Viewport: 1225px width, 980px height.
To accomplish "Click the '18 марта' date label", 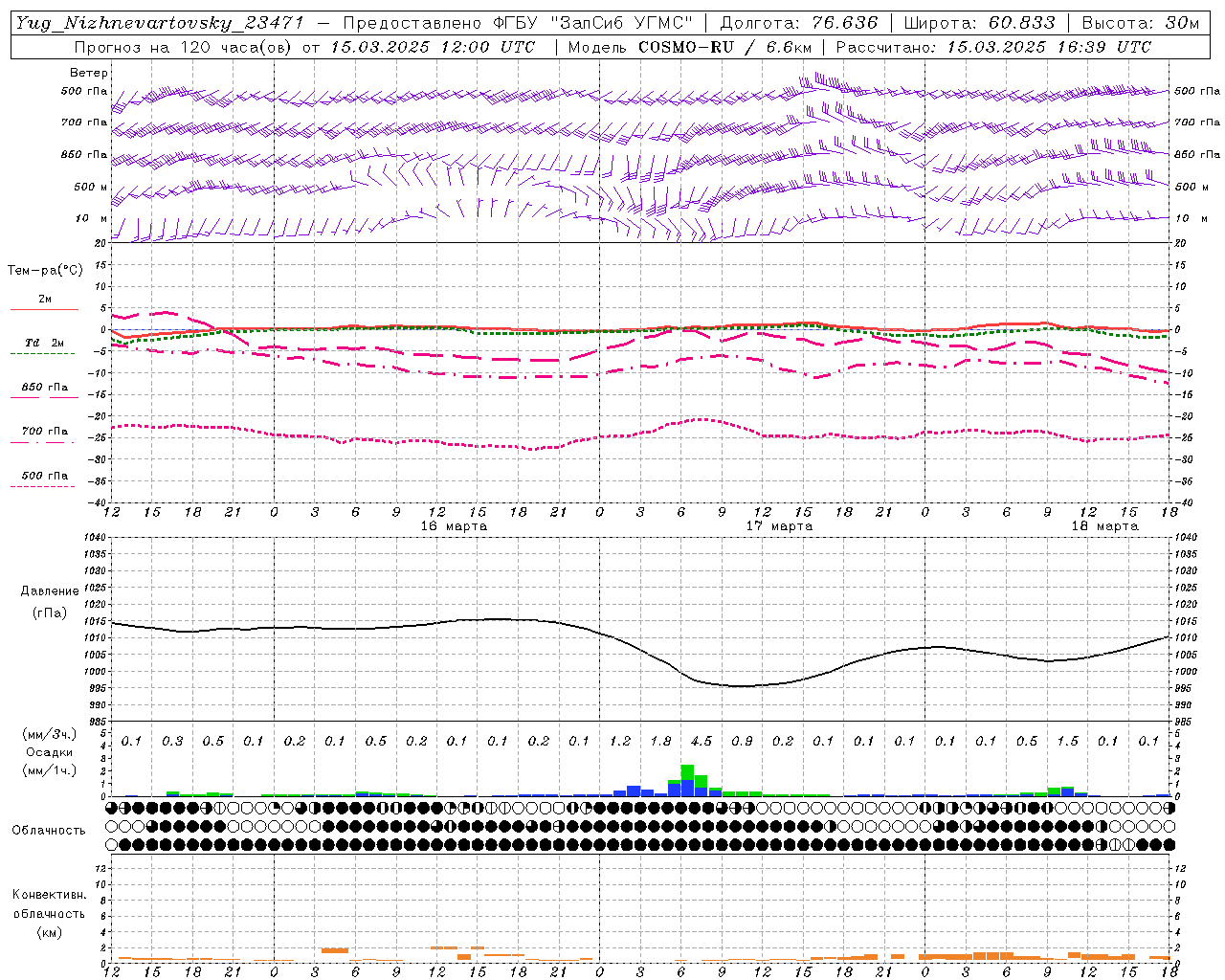I will click(1104, 526).
